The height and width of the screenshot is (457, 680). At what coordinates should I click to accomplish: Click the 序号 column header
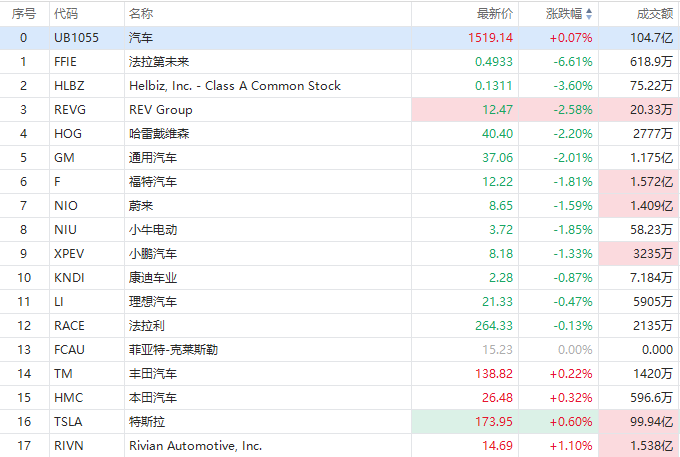click(24, 14)
